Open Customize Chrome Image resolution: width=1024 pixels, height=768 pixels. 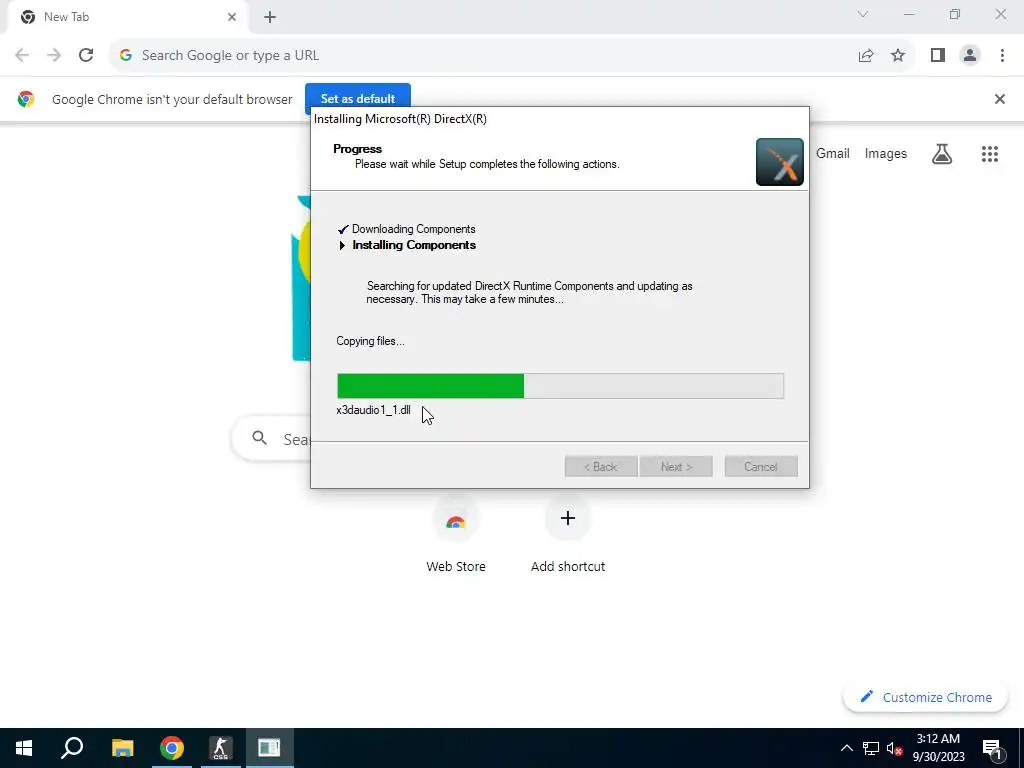(x=926, y=697)
